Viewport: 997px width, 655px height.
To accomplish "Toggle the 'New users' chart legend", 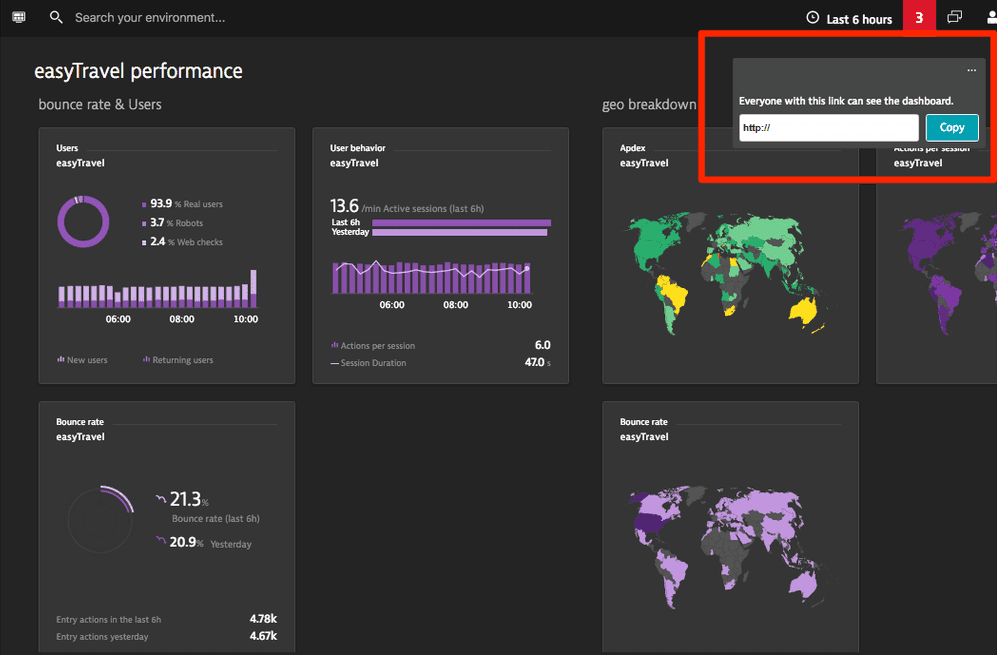I will [82, 360].
